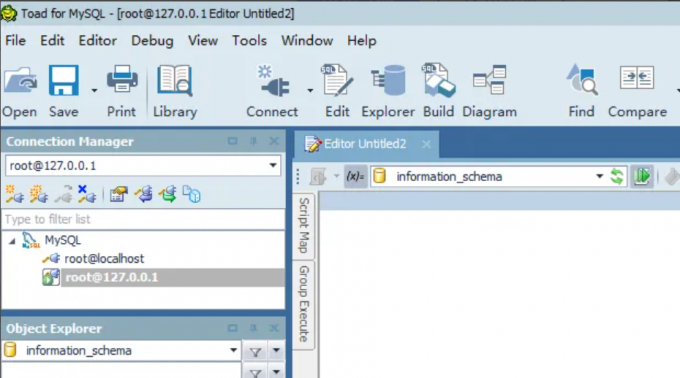Expand the Save button dropdown arrow

(x=94, y=91)
